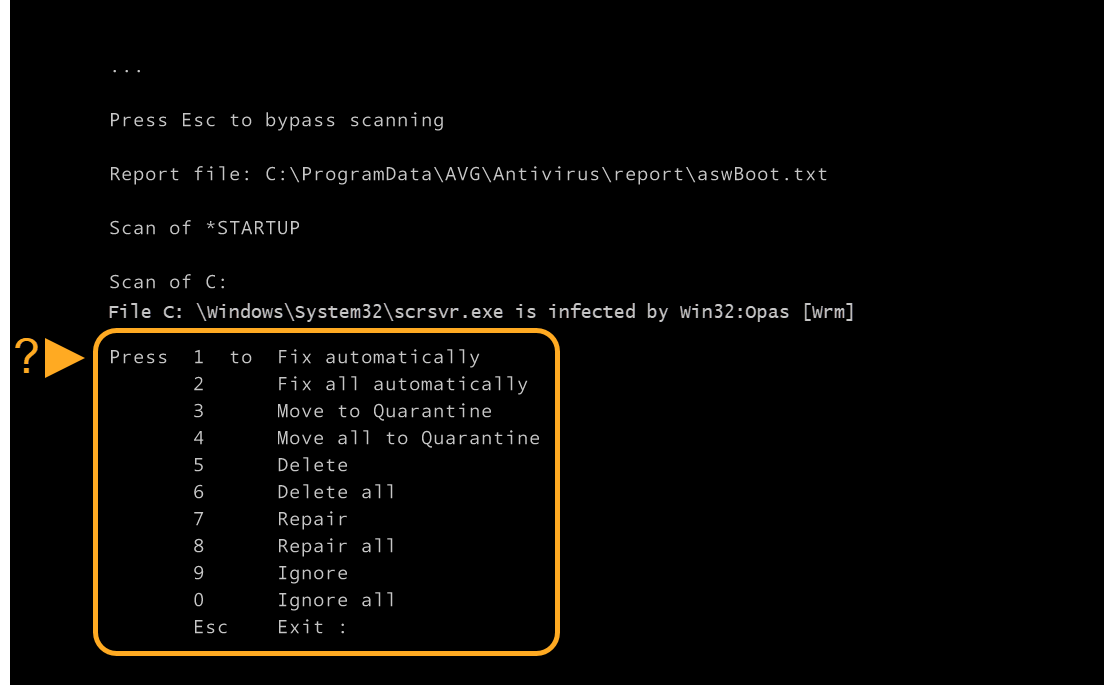The width and height of the screenshot is (1104, 685).
Task: Select the "Fix automatically" option for one file
Action: click(x=378, y=357)
